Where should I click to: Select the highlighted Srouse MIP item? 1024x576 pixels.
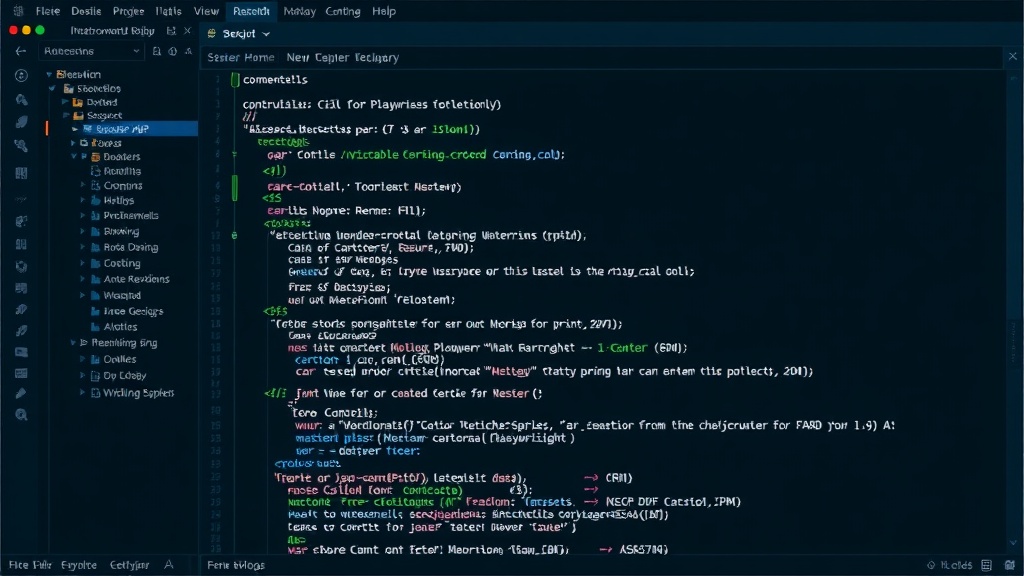pyautogui.click(x=123, y=129)
